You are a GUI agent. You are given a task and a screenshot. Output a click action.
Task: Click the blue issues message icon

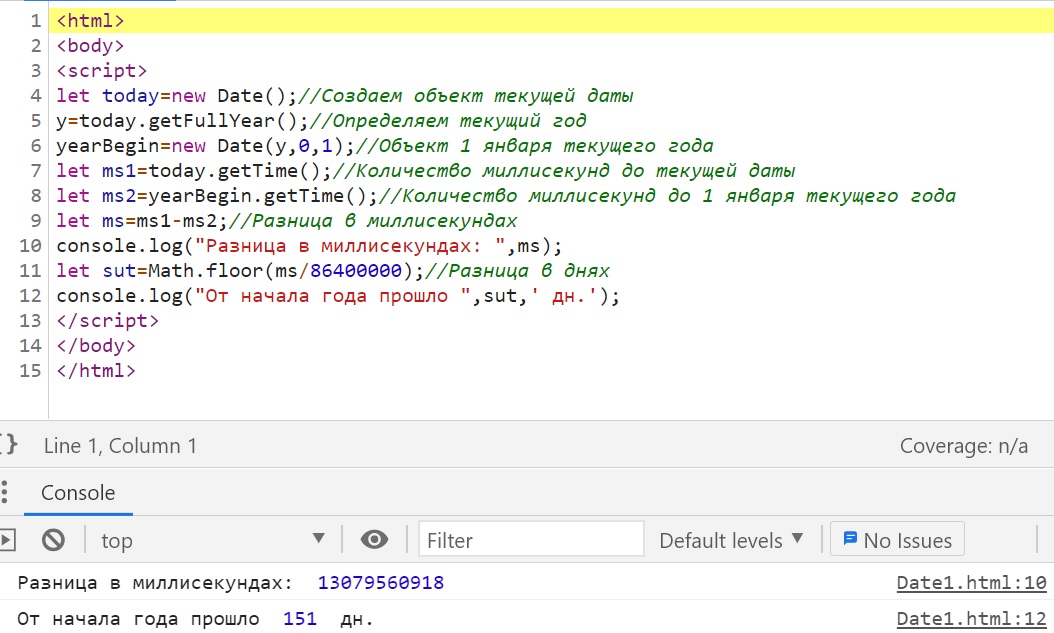pos(850,539)
